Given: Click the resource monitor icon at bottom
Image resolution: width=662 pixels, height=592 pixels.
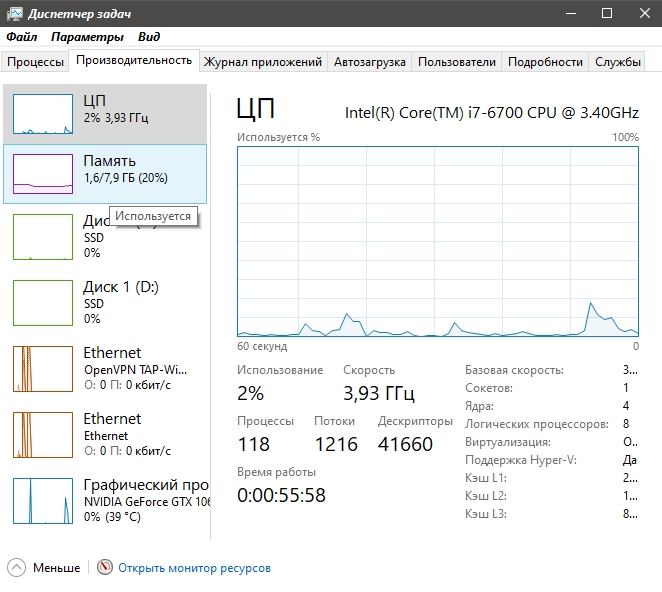Looking at the screenshot, I should tap(105, 567).
